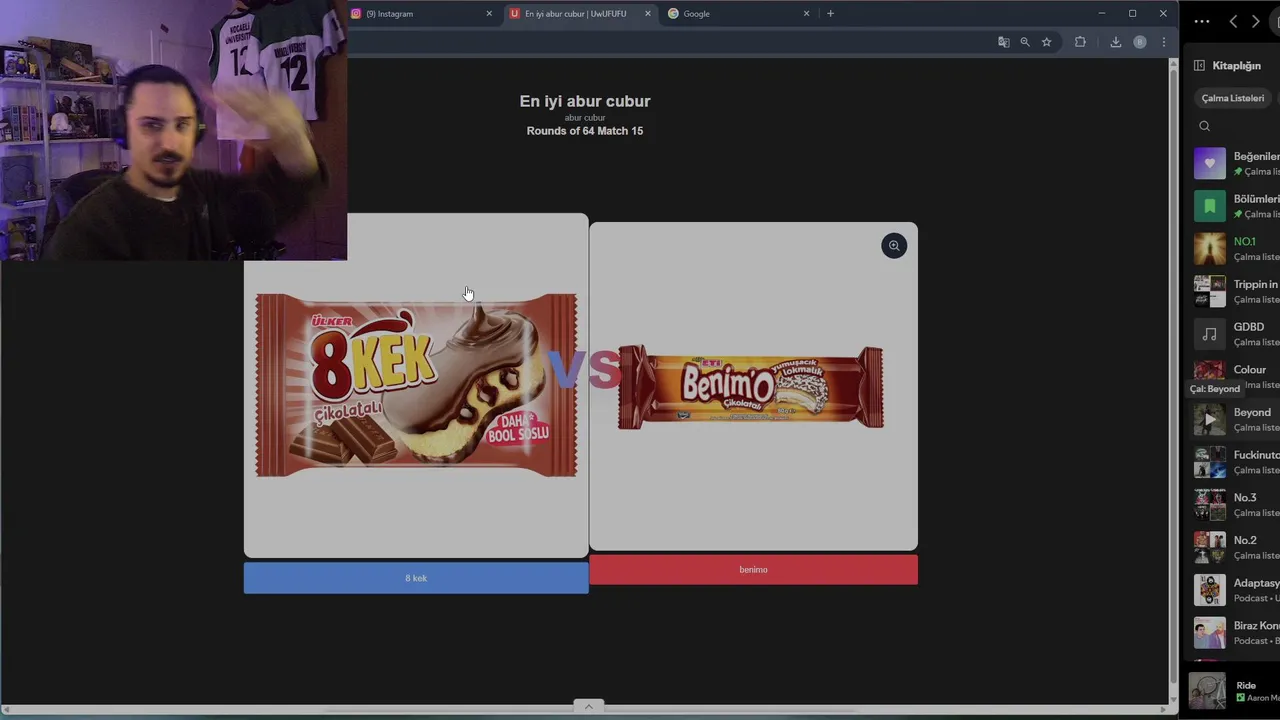The image size is (1280, 720).
Task: Open the Colour playlist
Action: pyautogui.click(x=1236, y=374)
